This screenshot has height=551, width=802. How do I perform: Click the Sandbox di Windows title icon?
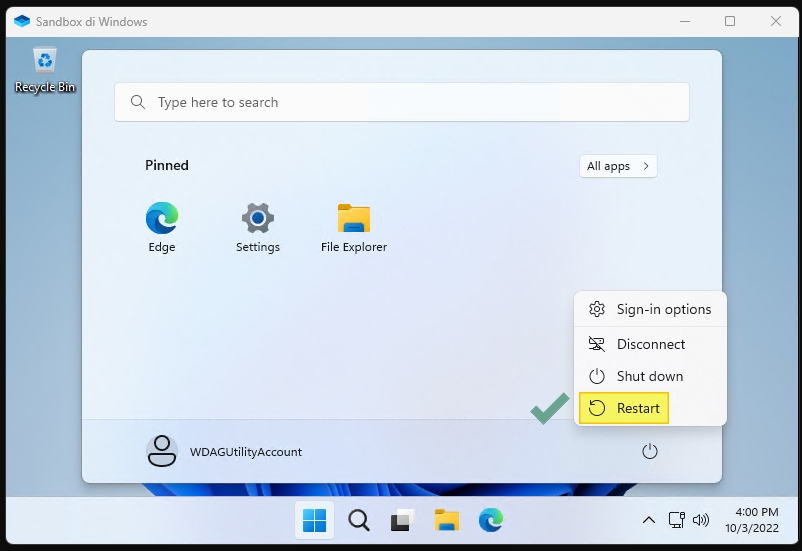[x=22, y=21]
